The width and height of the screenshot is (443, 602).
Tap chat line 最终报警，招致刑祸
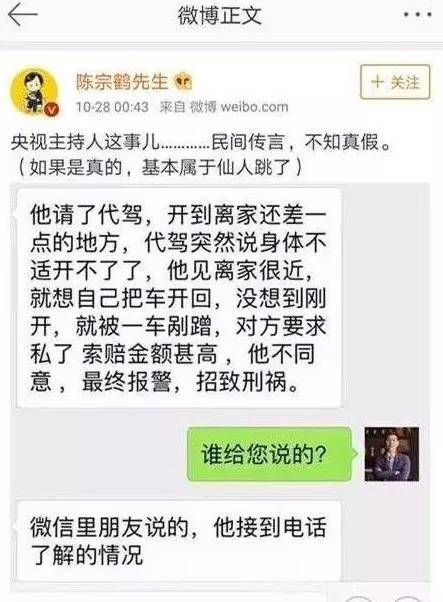190,382
